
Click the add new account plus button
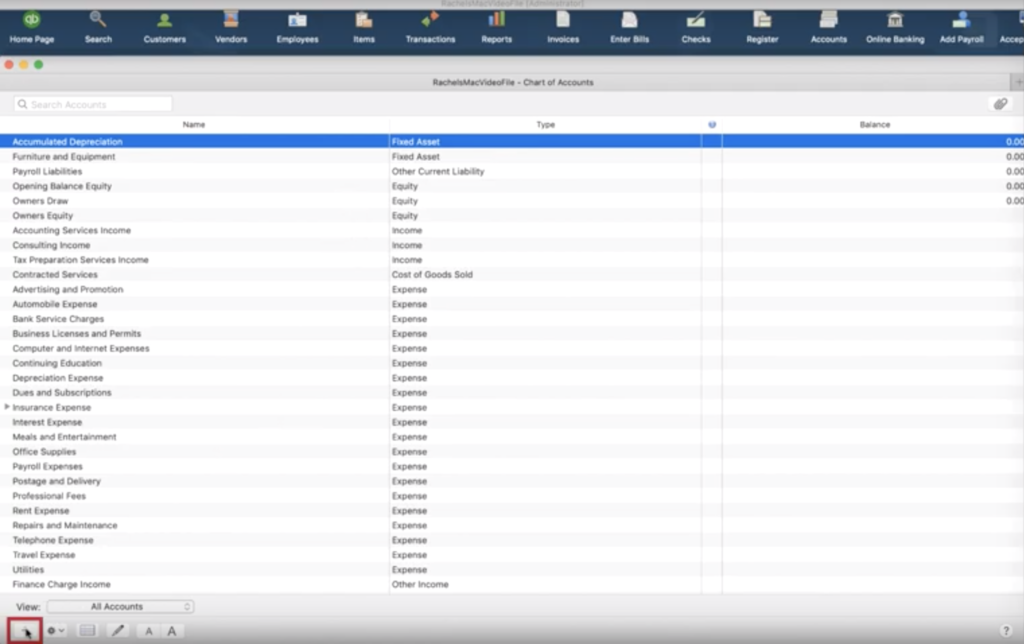(x=25, y=631)
